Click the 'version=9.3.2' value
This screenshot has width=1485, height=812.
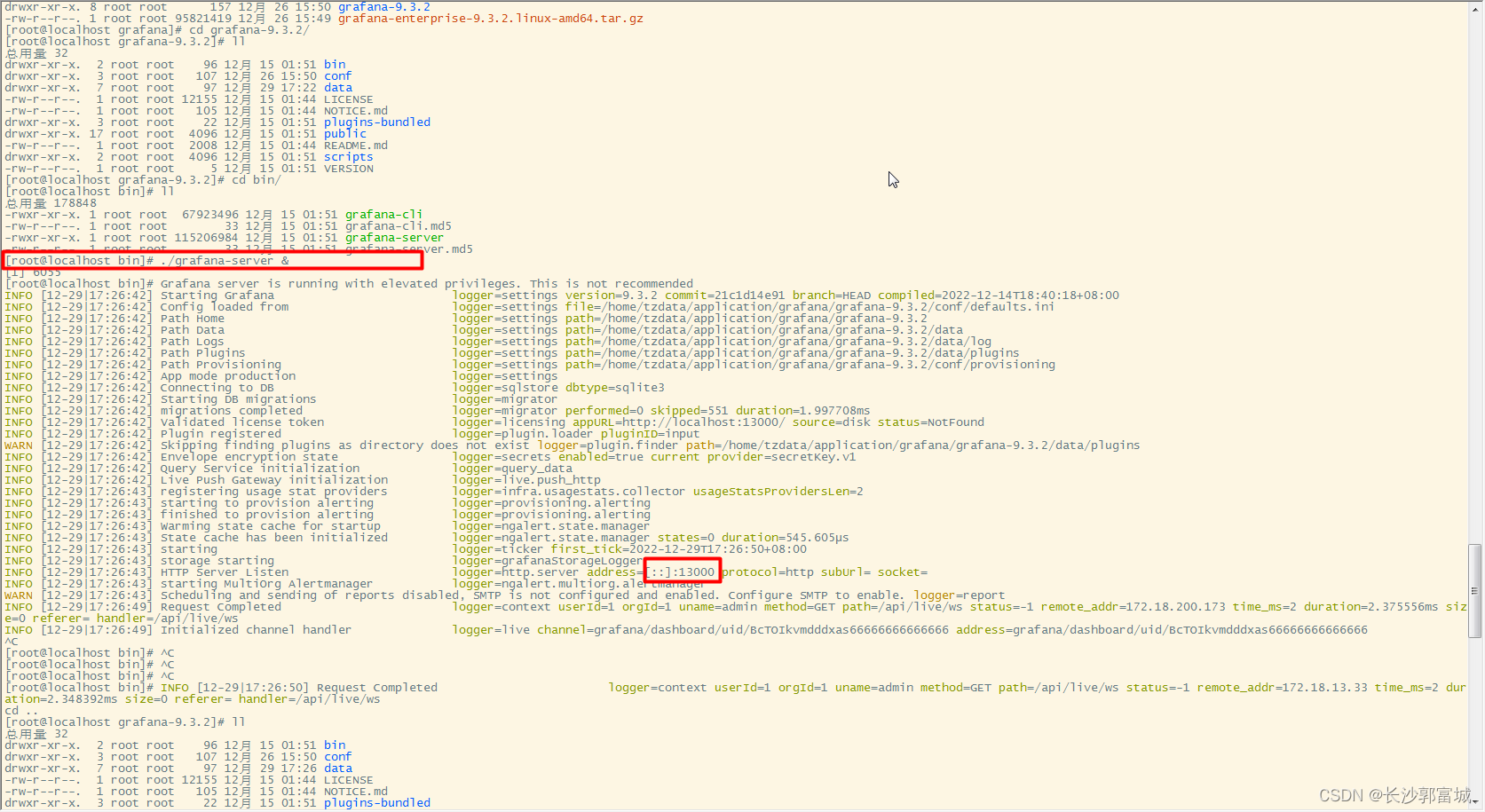(x=612, y=296)
